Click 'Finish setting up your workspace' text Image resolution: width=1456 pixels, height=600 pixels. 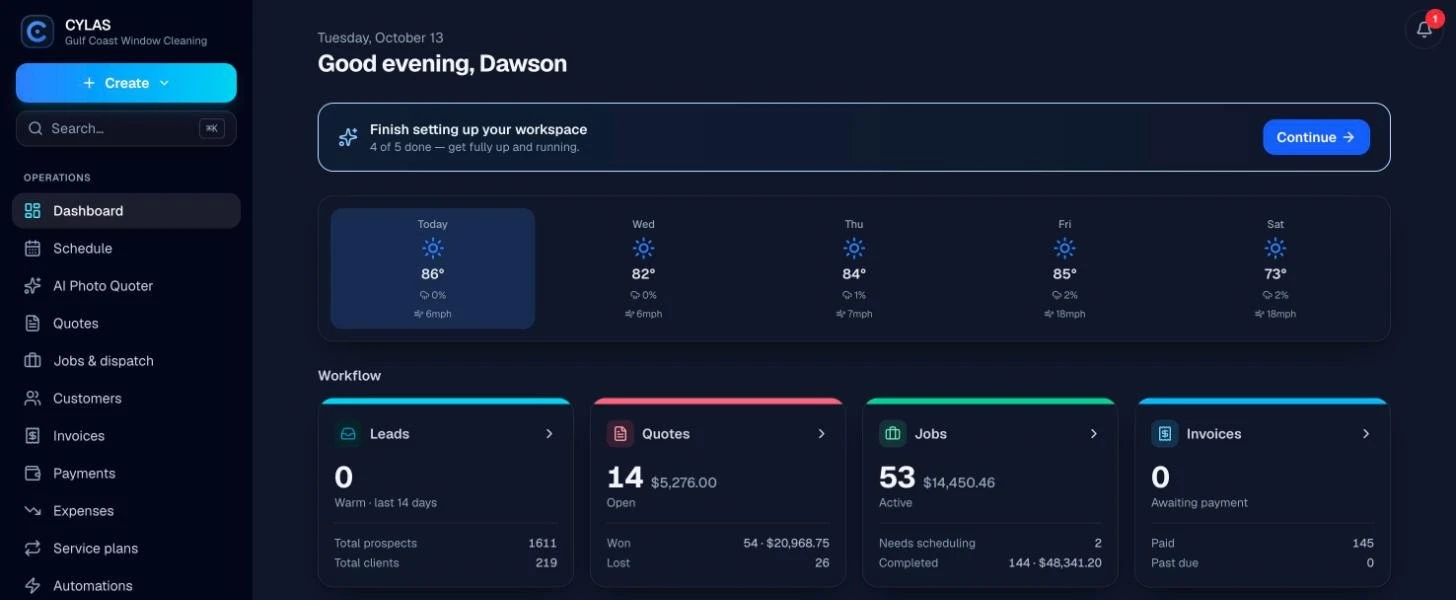pos(478,129)
